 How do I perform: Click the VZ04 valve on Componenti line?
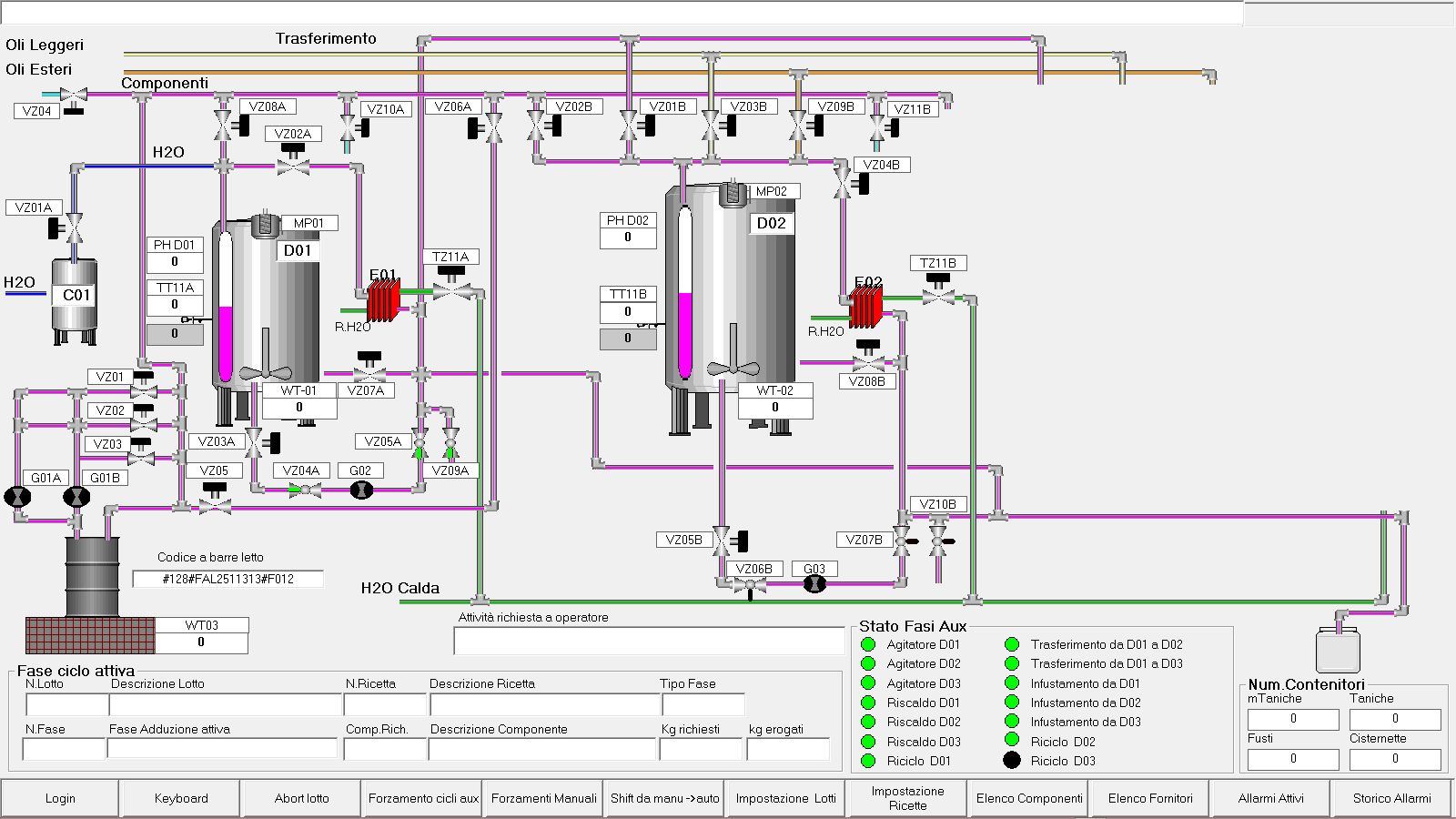pyautogui.click(x=73, y=95)
